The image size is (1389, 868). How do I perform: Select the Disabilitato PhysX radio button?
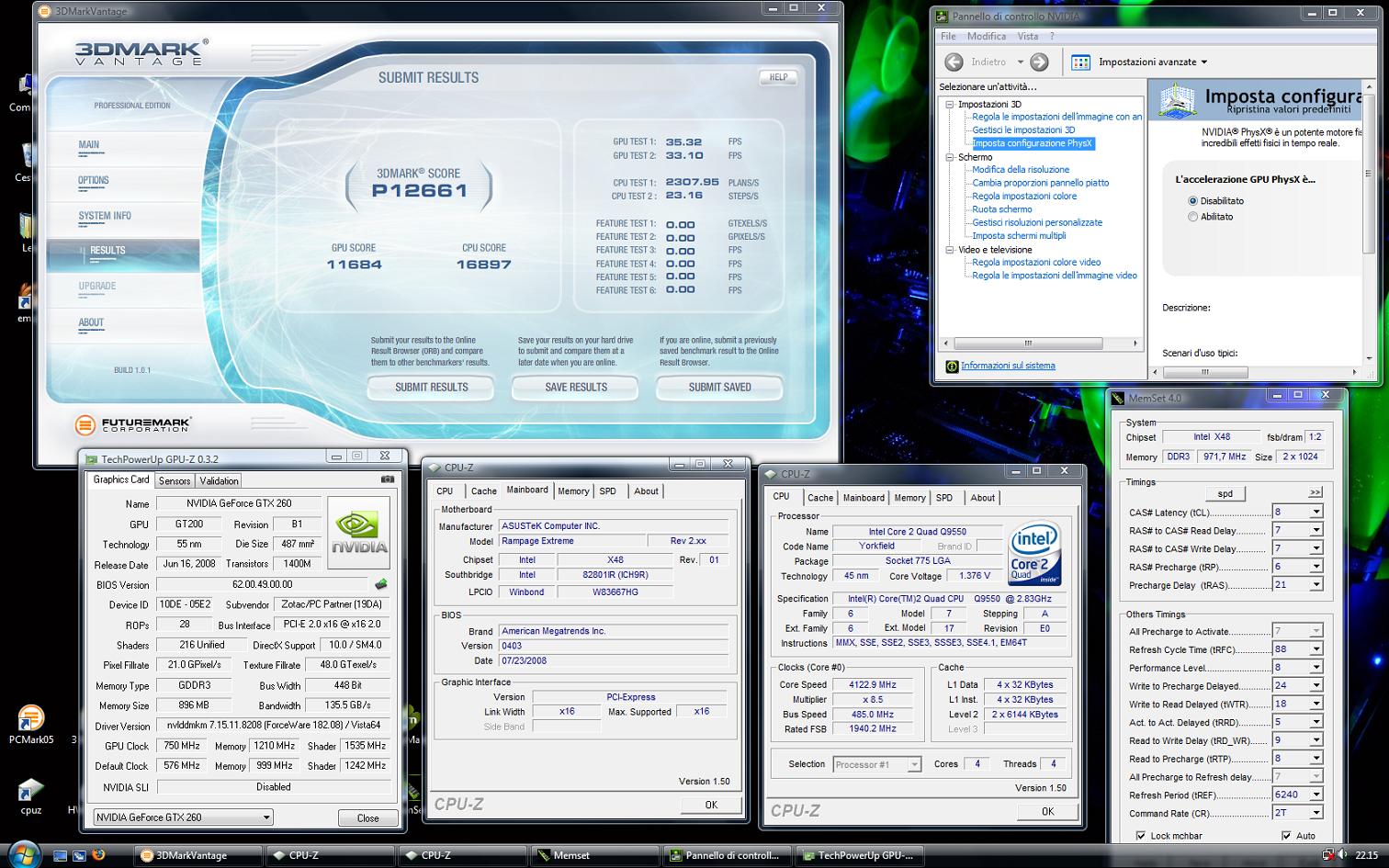(x=1192, y=200)
